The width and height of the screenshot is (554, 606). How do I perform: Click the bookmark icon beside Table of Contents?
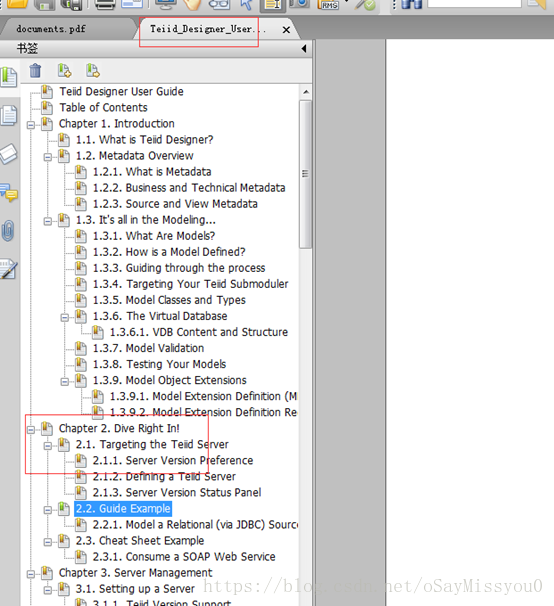coord(47,107)
